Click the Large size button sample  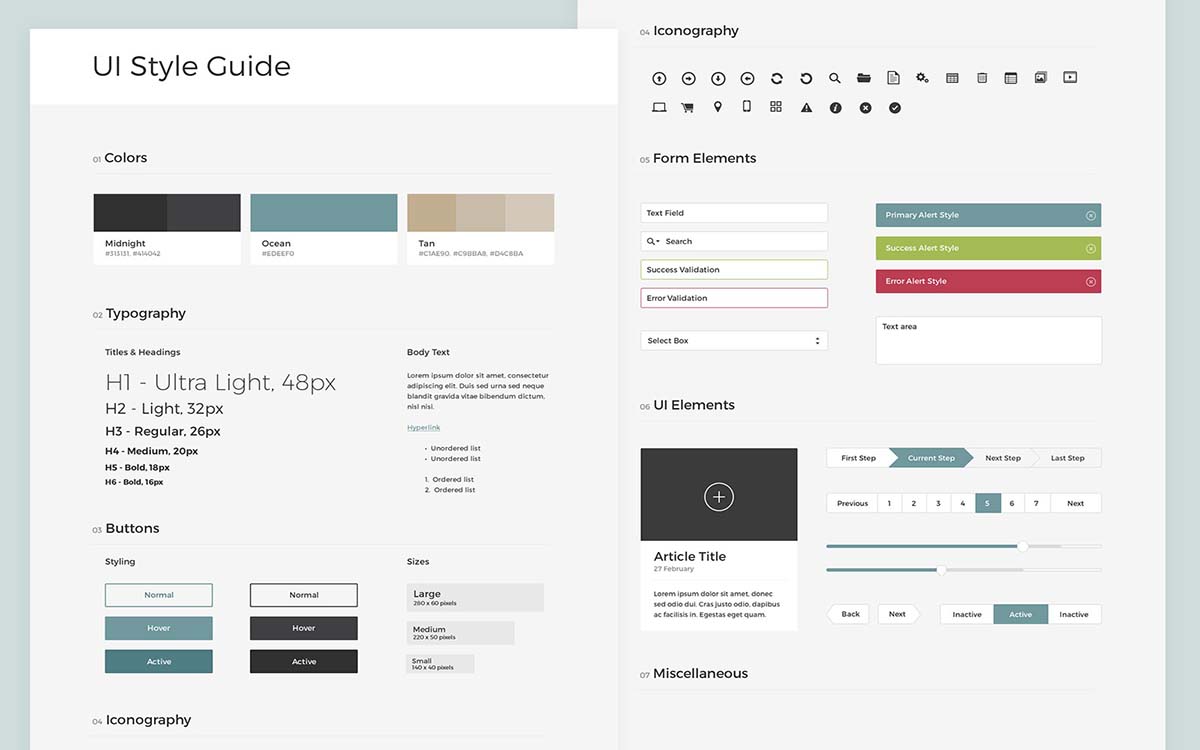(475, 598)
